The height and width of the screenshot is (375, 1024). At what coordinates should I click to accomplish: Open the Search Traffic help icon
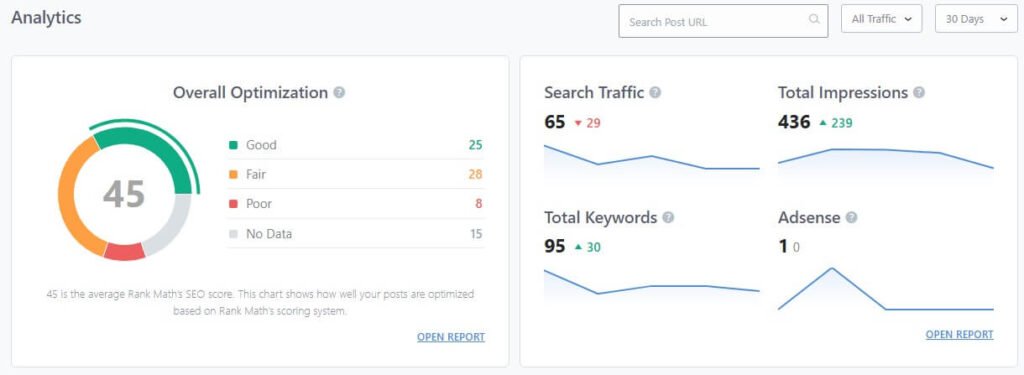[x=655, y=93]
